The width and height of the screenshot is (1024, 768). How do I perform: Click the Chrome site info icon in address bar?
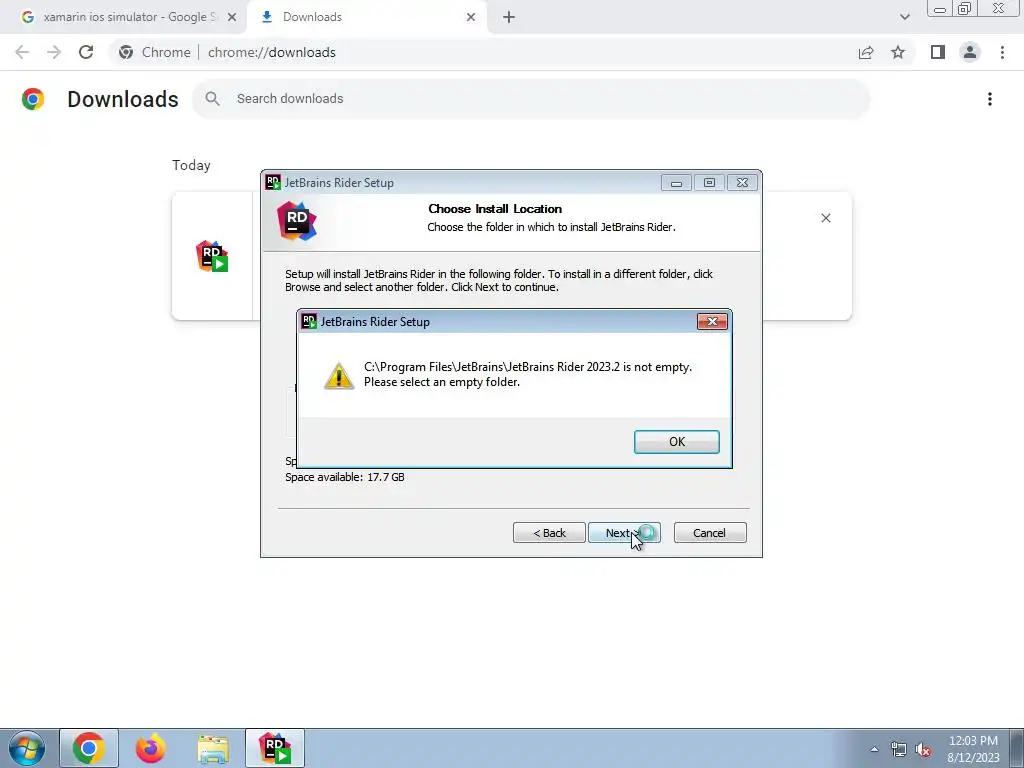[x=126, y=52]
